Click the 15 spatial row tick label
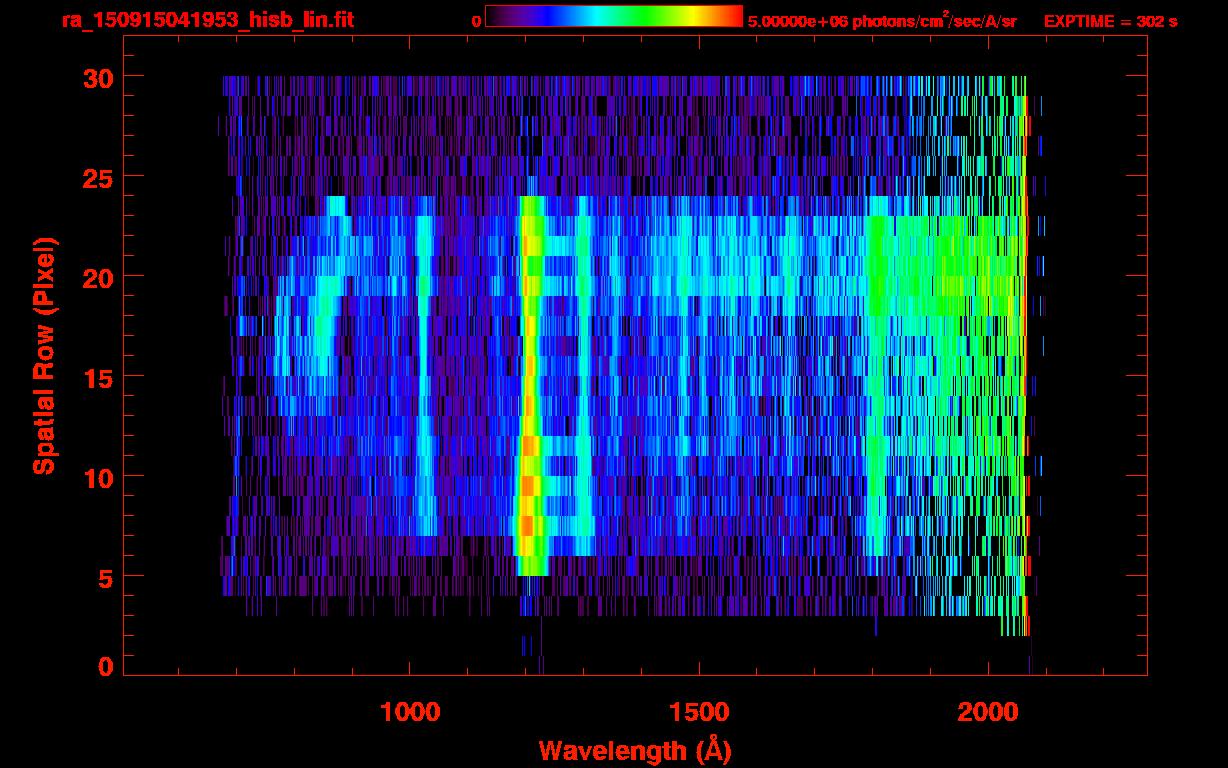This screenshot has width=1228, height=768. [x=99, y=377]
